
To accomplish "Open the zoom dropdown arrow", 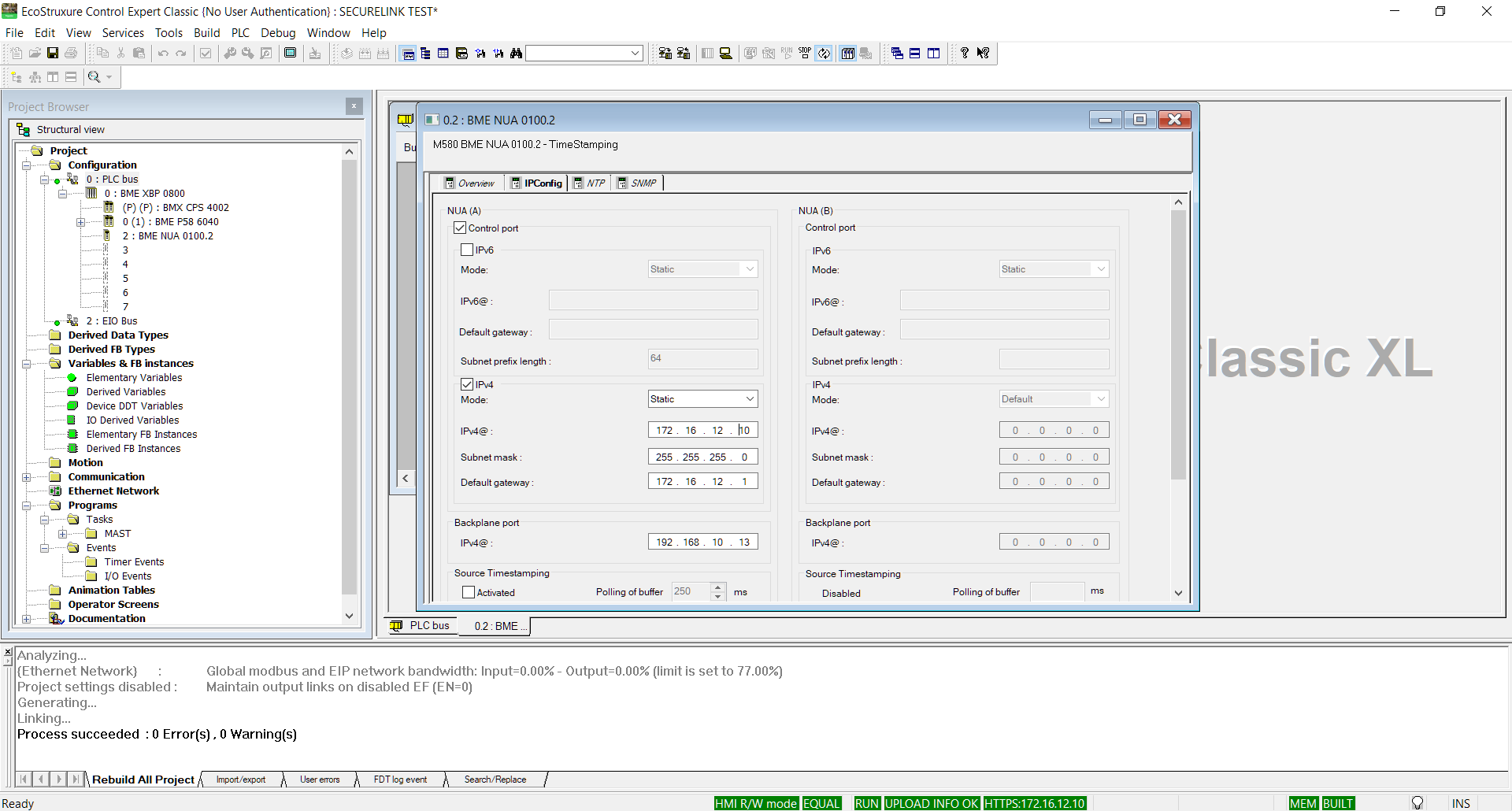I will tap(109, 76).
